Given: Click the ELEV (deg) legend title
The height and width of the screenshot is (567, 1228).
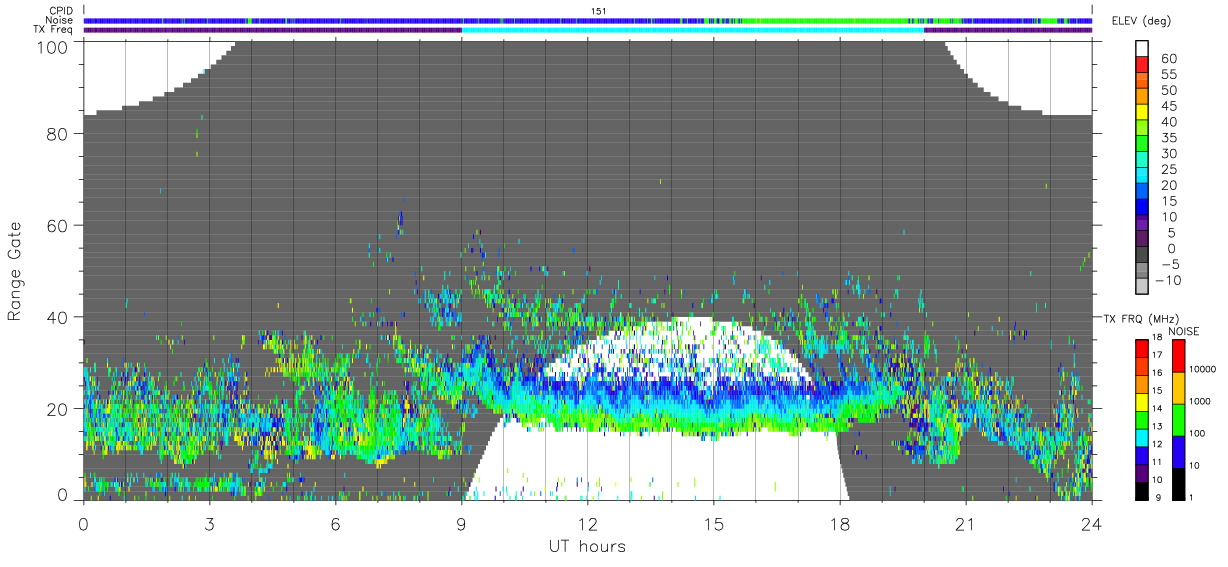Looking at the screenshot, I should (x=1142, y=21).
